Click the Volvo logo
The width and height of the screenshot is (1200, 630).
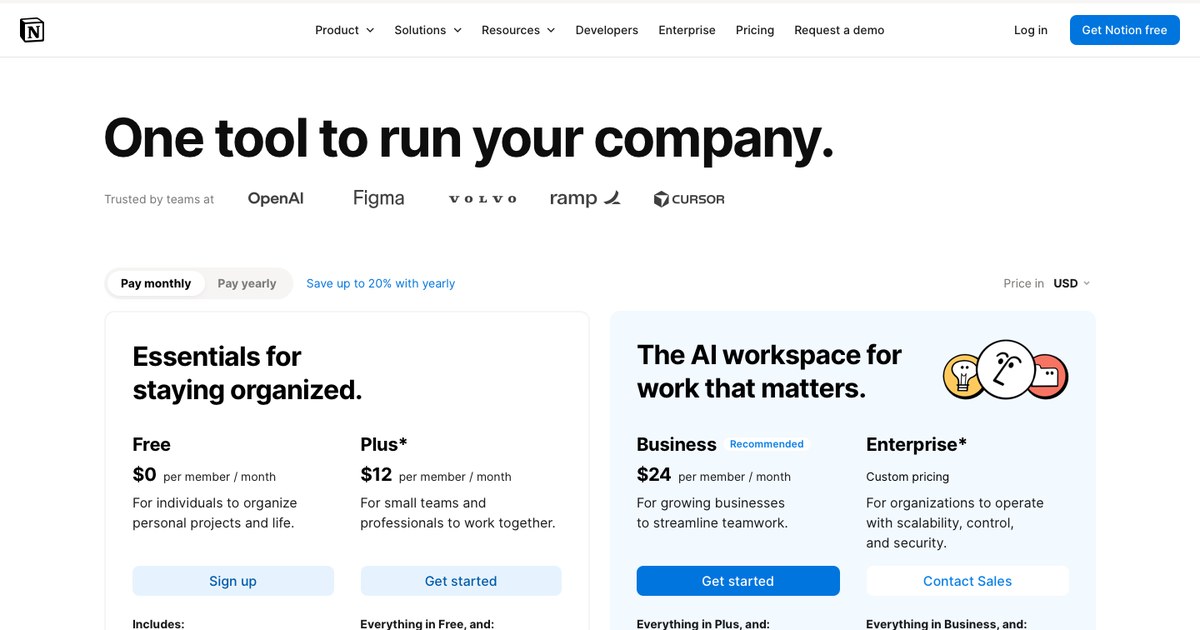point(483,199)
